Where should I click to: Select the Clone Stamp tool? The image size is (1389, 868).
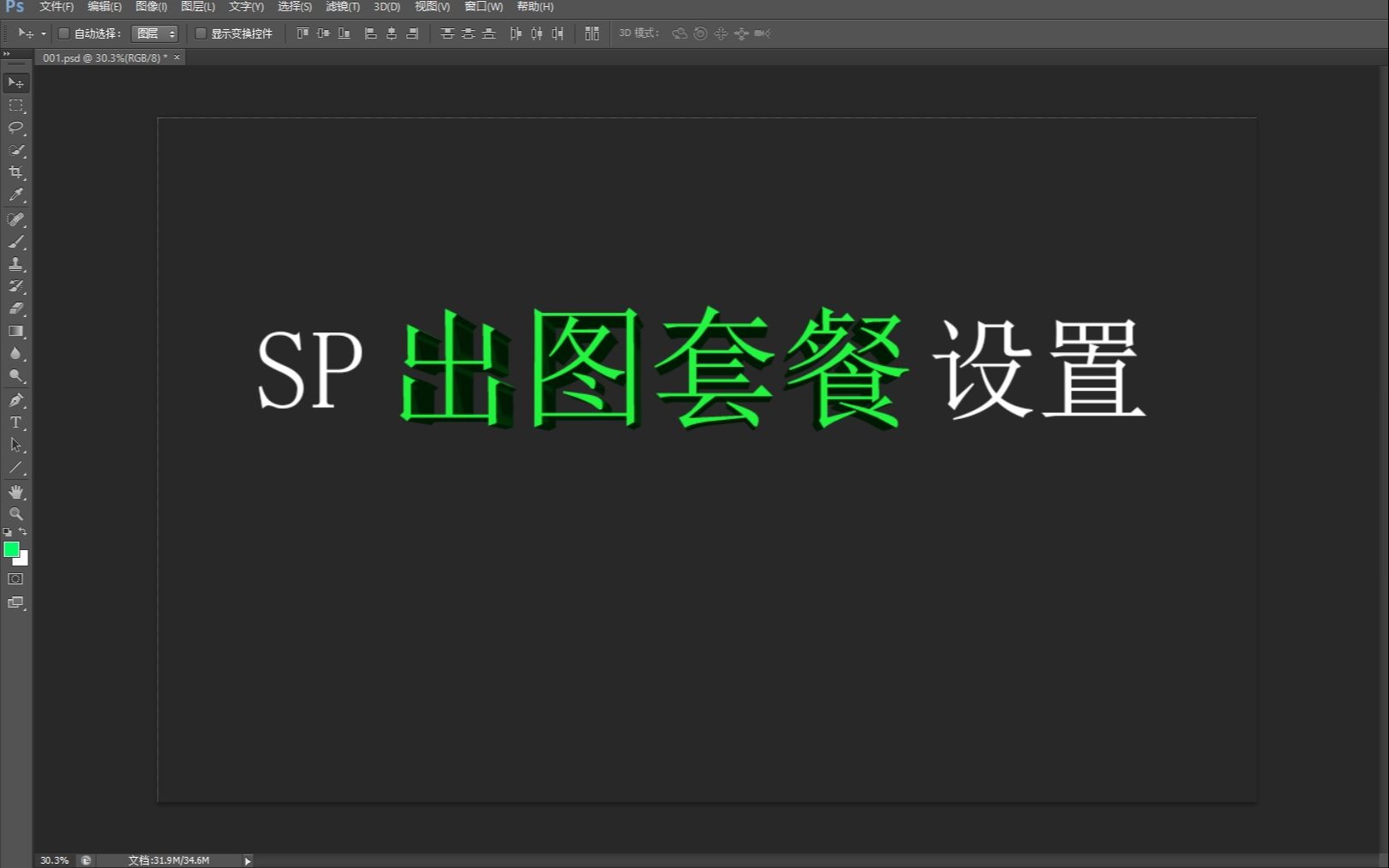click(15, 264)
